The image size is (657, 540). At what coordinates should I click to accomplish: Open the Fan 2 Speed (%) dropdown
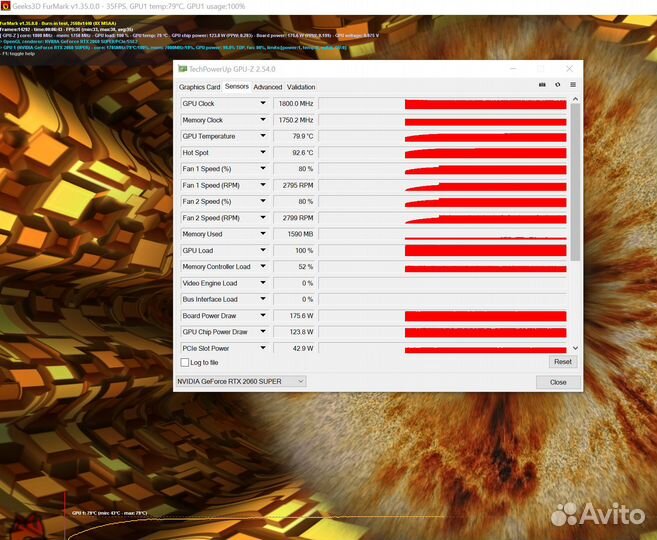coord(263,201)
